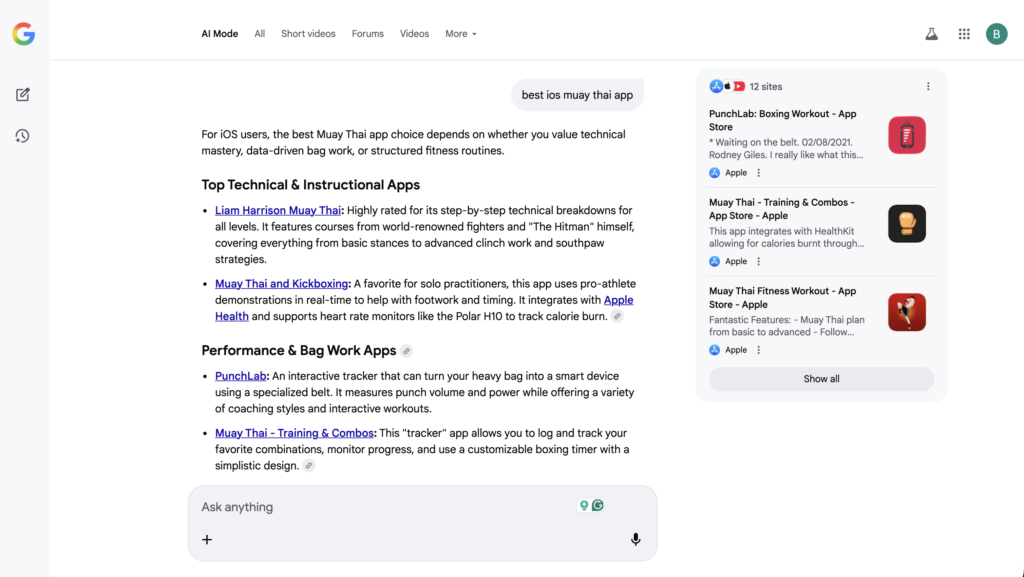
Task: Click the plus icon to attach content
Action: point(206,539)
